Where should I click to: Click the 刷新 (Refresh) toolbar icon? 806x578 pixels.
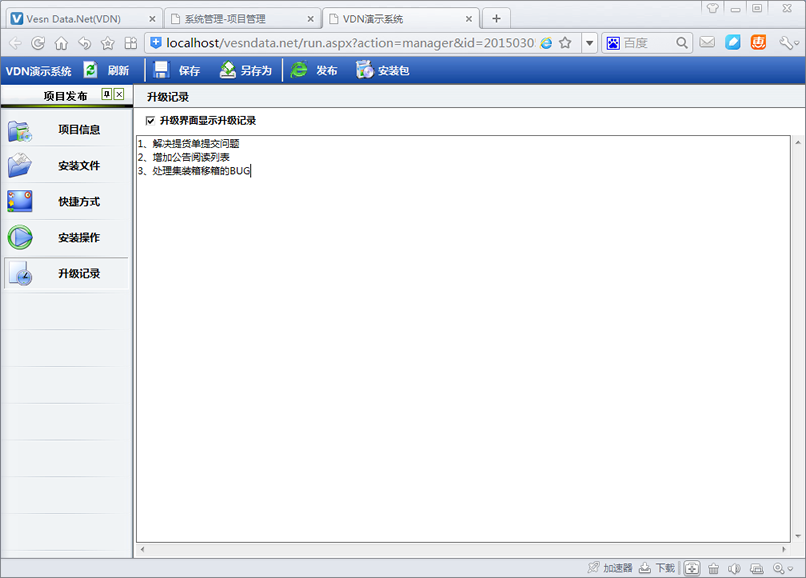[x=106, y=70]
